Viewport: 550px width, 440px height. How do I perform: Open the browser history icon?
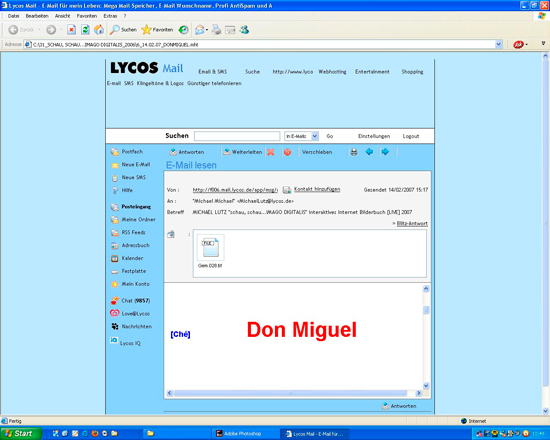pos(183,30)
